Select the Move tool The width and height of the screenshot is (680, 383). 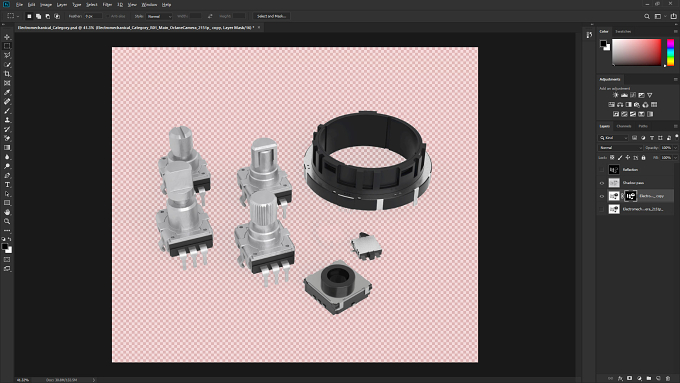point(7,37)
